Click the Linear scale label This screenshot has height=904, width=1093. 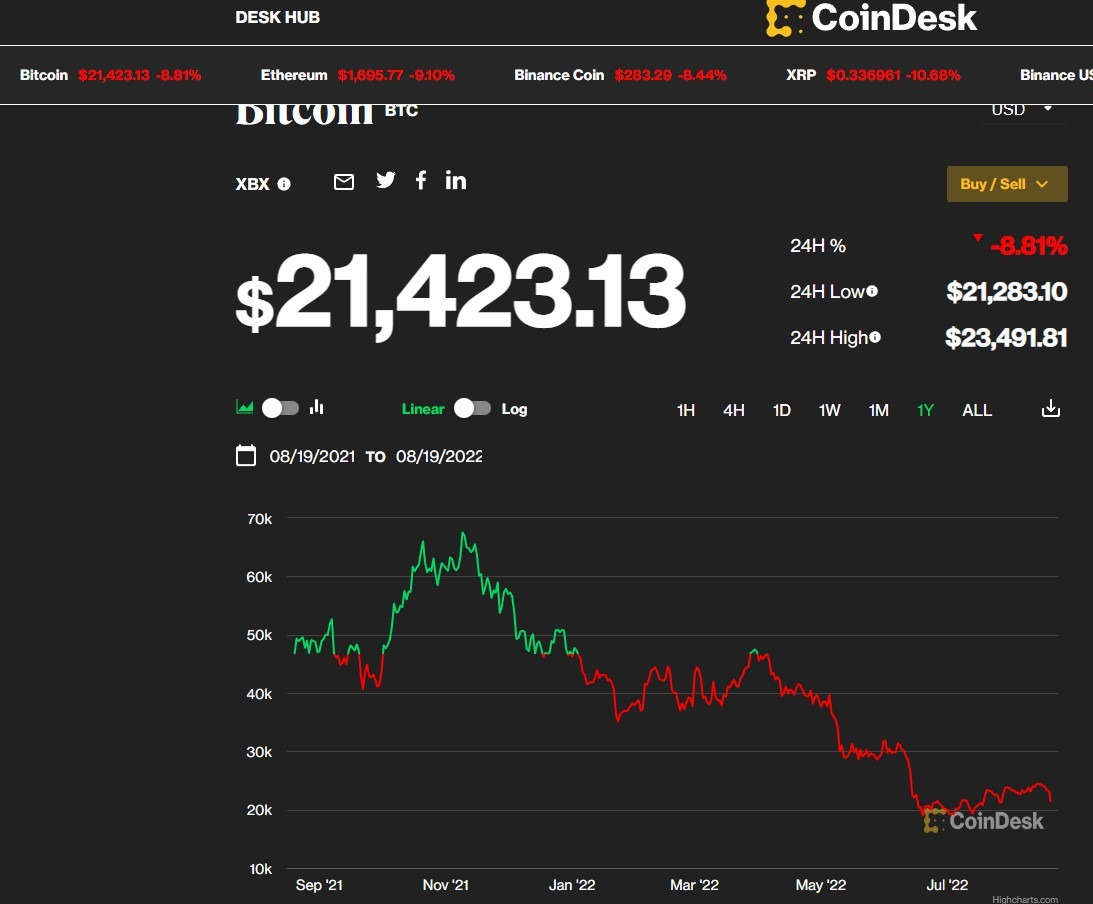coord(422,409)
